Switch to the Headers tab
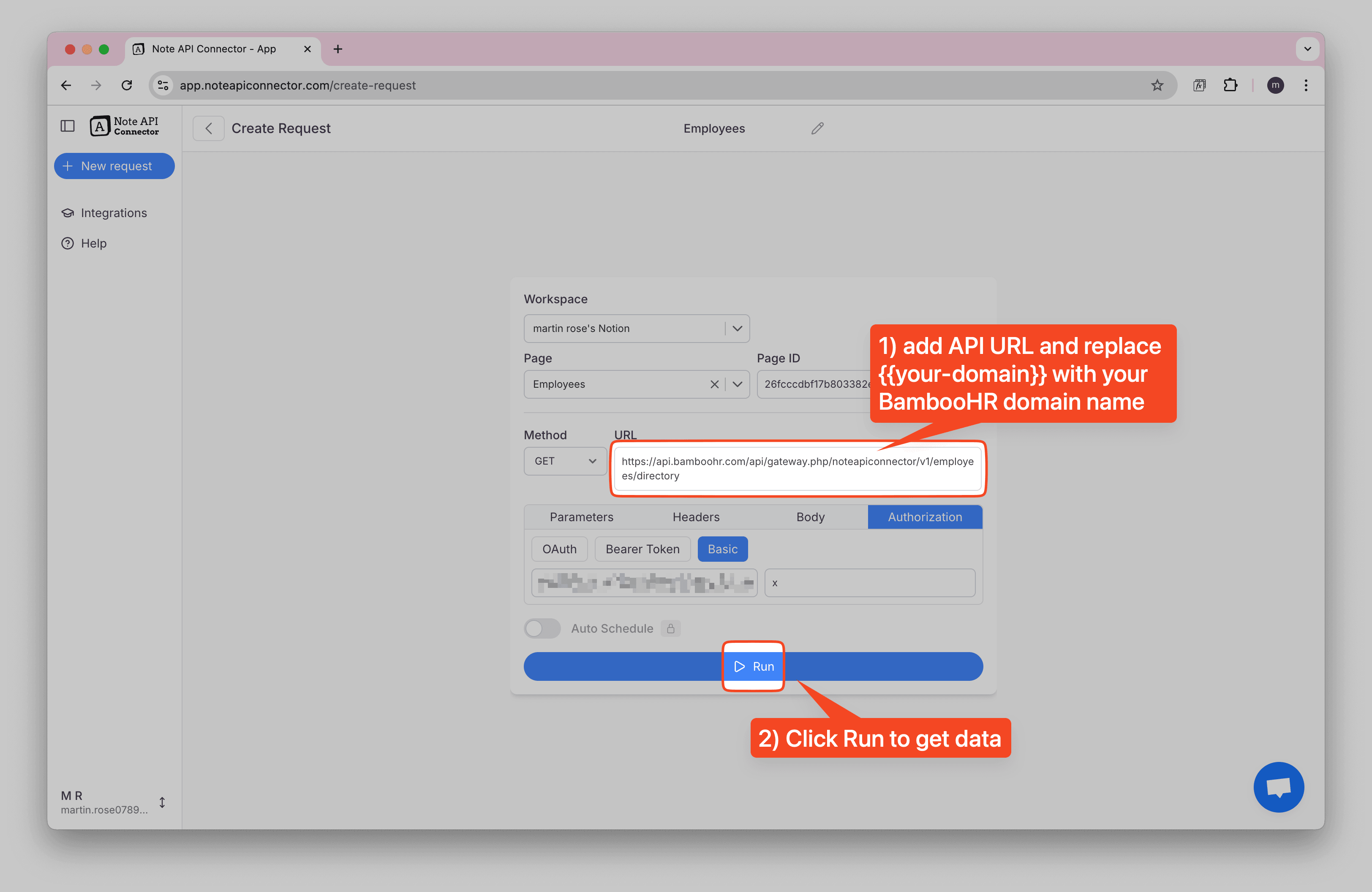Image resolution: width=1372 pixels, height=892 pixels. click(696, 517)
